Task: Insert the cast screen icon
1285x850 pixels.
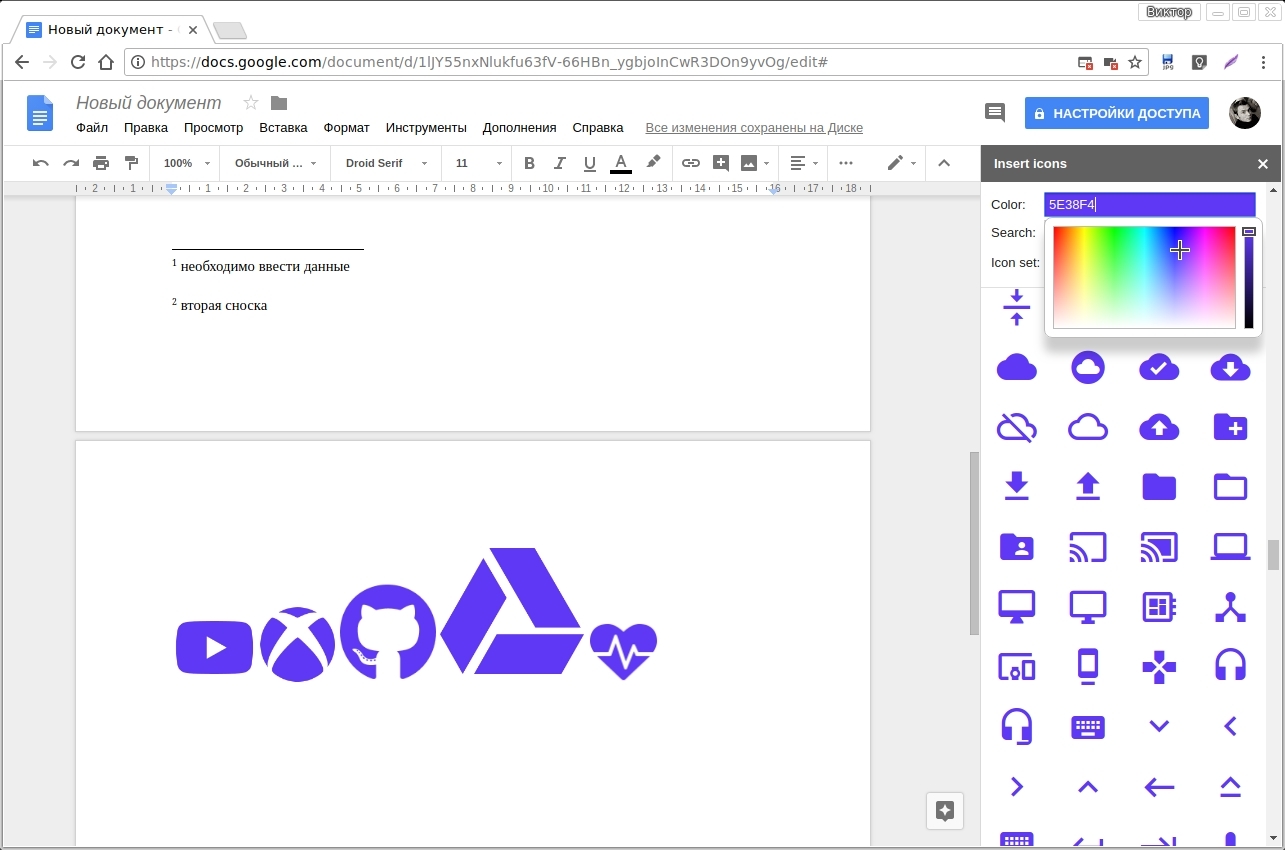Action: pos(1088,546)
